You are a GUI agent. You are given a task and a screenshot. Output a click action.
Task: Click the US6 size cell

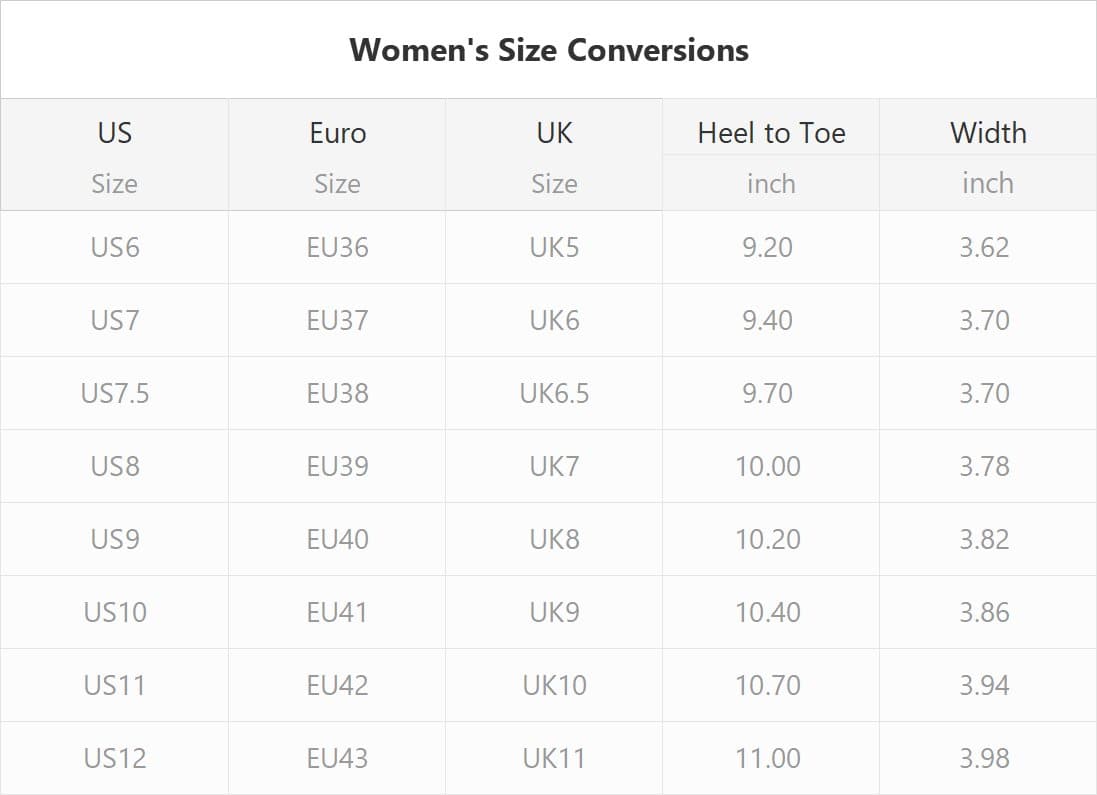tap(115, 247)
